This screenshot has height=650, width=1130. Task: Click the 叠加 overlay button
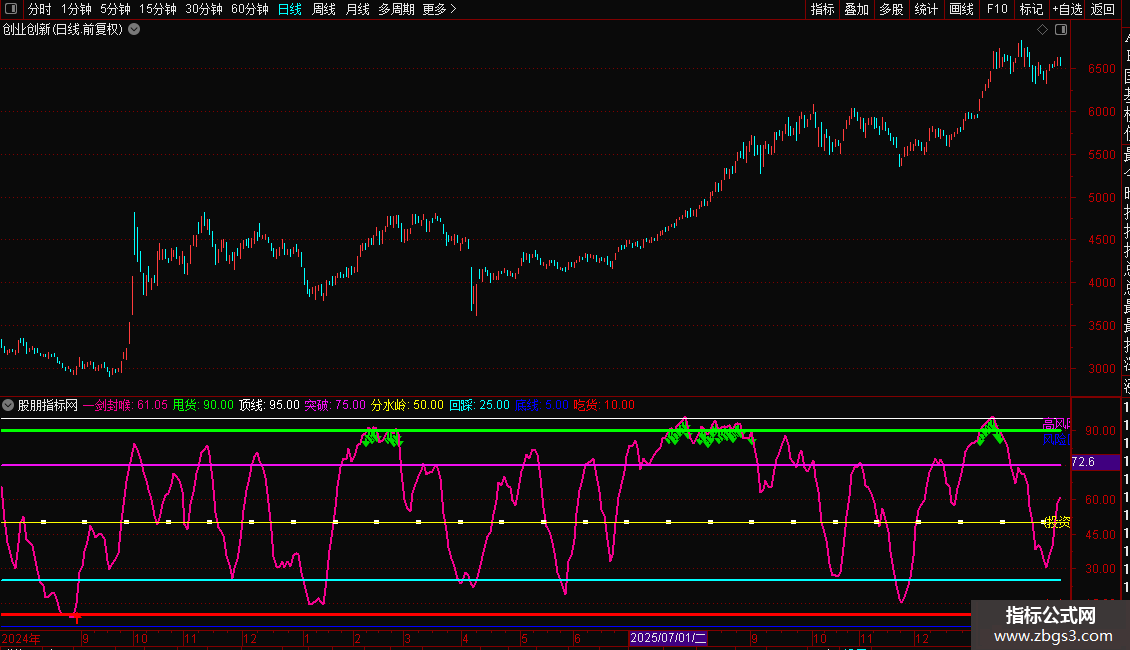pos(857,9)
